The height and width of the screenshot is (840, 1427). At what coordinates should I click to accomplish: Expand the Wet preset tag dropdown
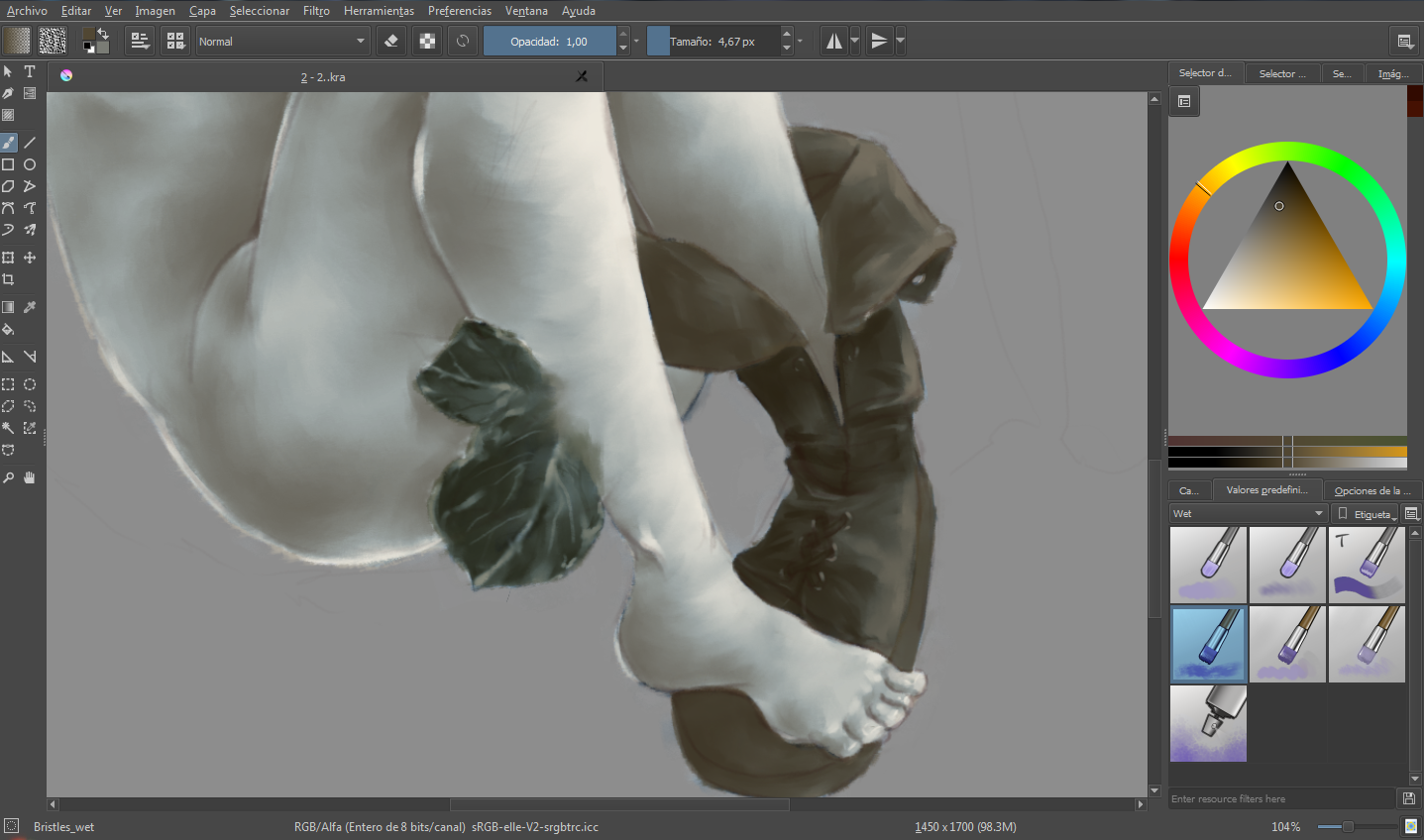point(1249,513)
